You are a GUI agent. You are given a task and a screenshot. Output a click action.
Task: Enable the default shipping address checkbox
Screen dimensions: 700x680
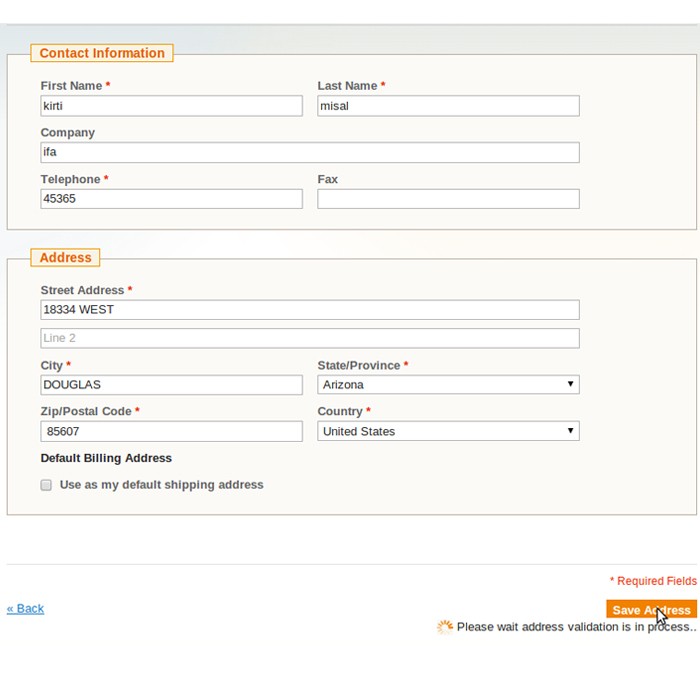[46, 485]
